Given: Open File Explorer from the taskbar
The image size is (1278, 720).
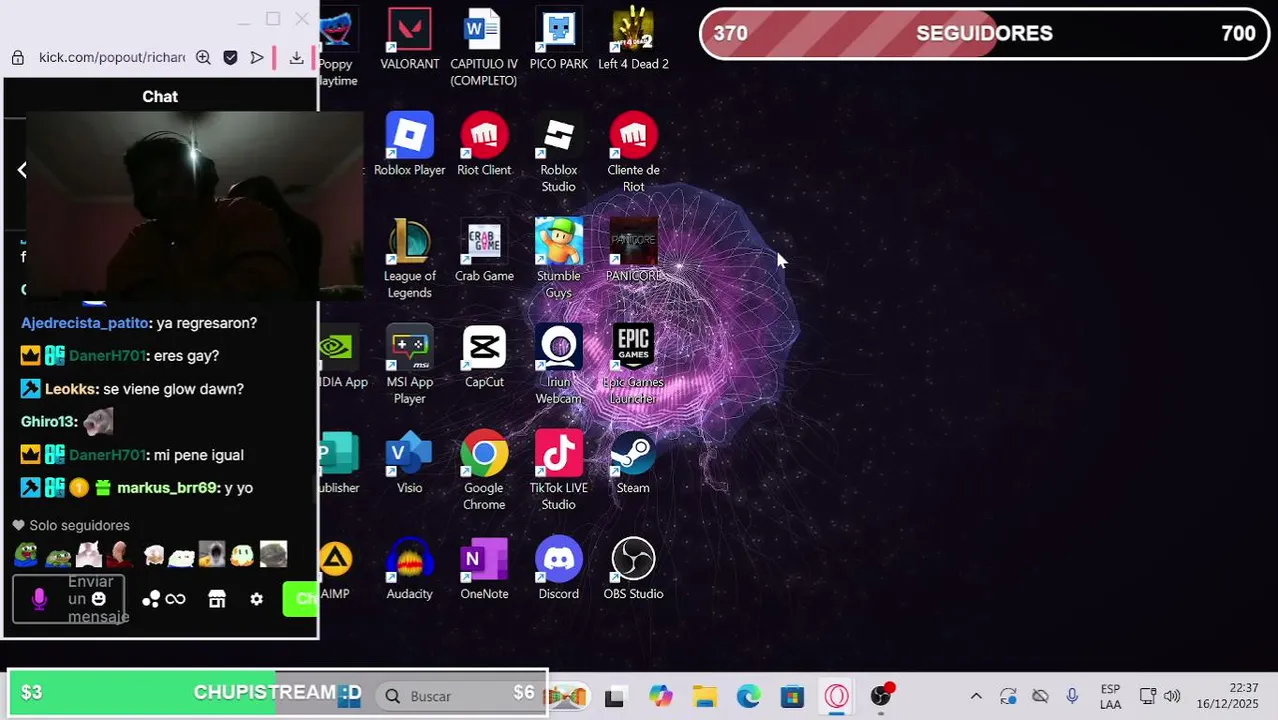Looking at the screenshot, I should (x=705, y=697).
